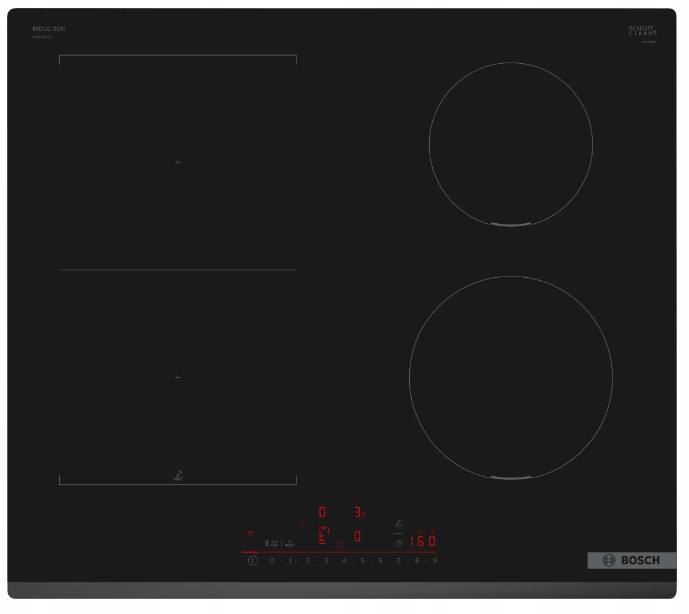Tap the Bosch logo badge
This screenshot has width=689, height=614.
(x=632, y=560)
